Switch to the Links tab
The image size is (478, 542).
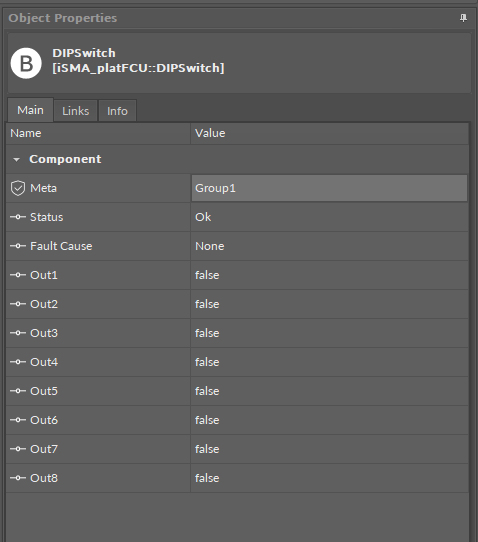coord(75,111)
